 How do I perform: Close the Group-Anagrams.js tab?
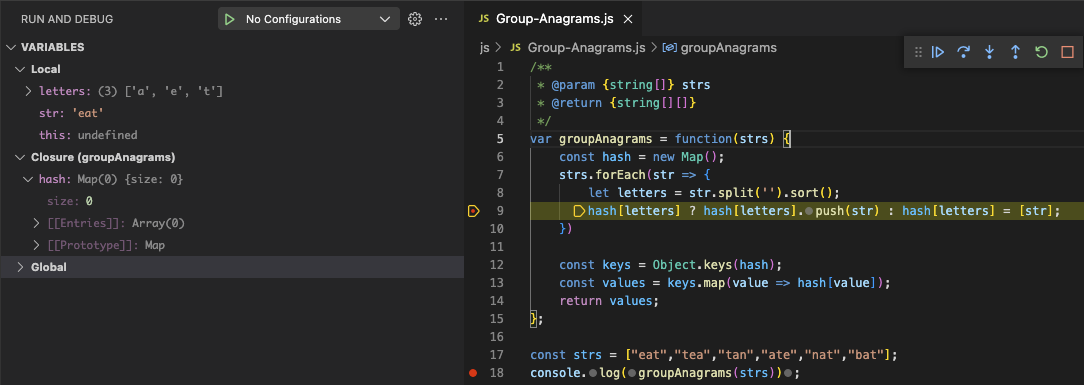(628, 19)
